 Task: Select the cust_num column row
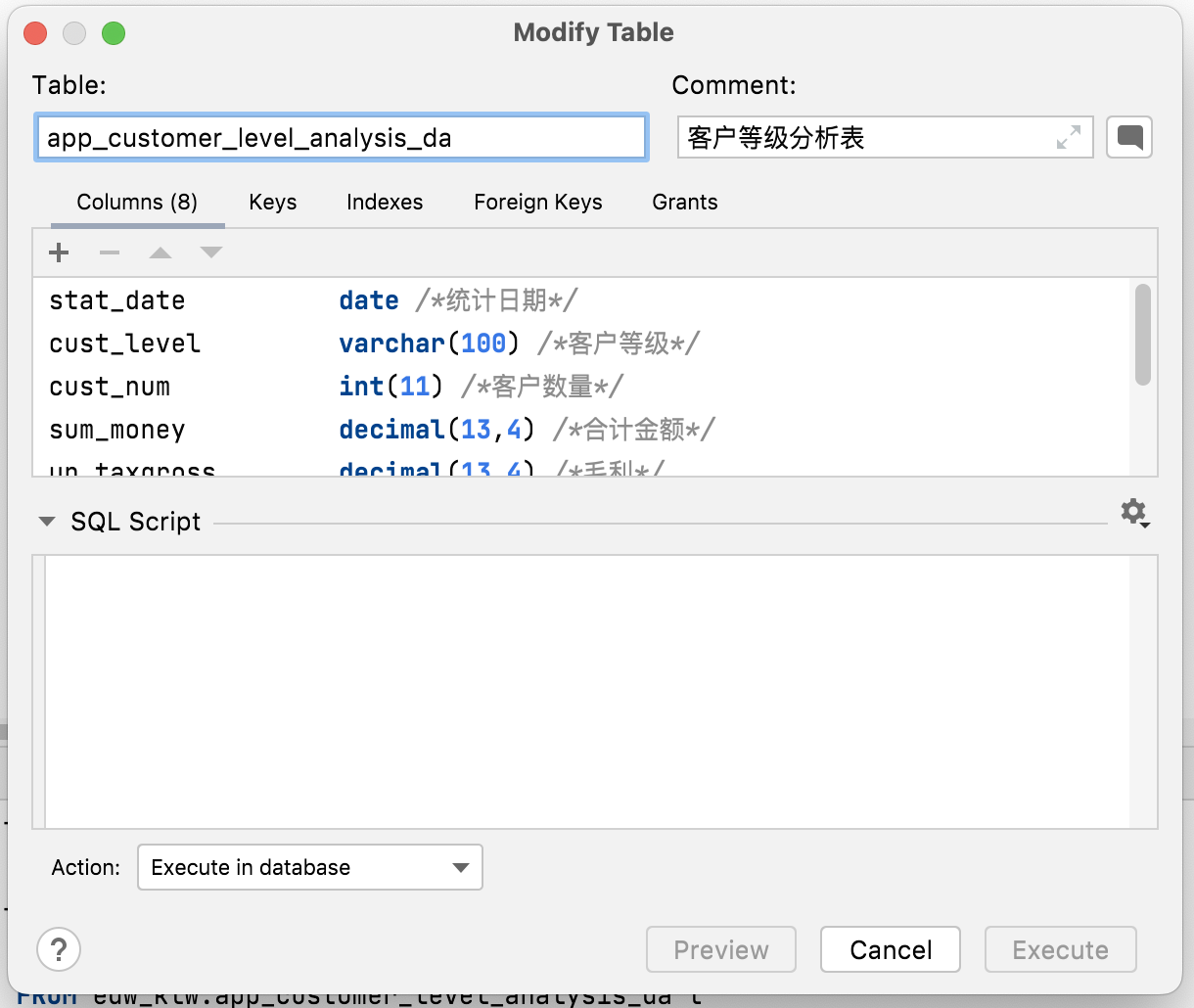(581, 386)
